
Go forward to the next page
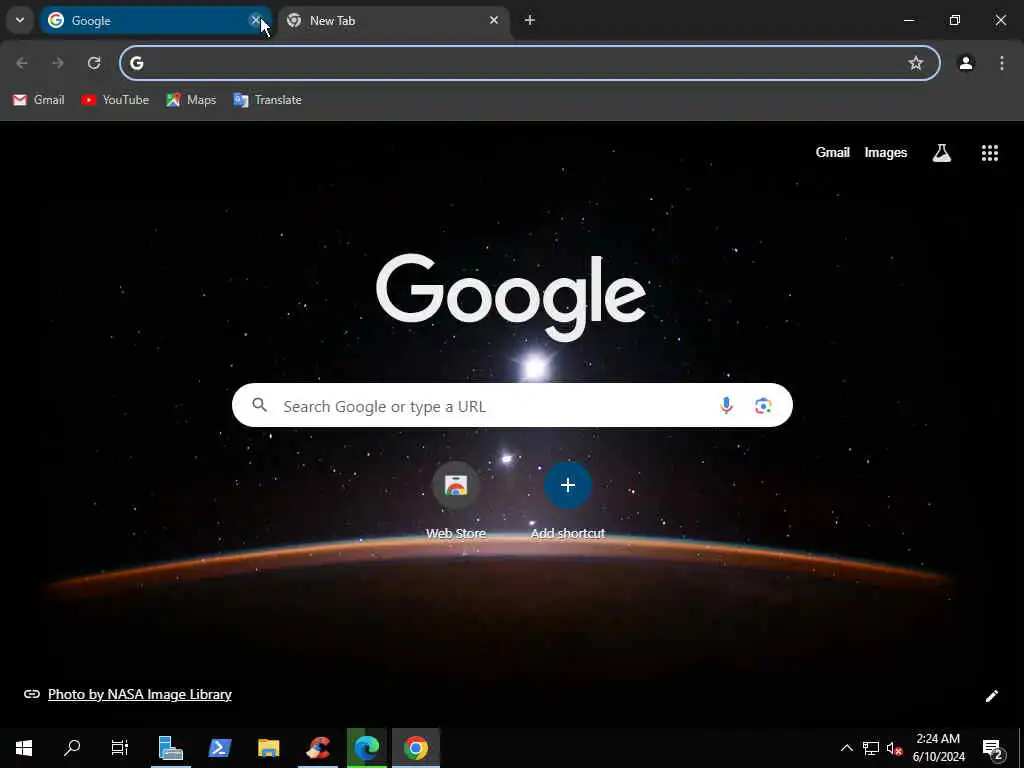coord(58,63)
